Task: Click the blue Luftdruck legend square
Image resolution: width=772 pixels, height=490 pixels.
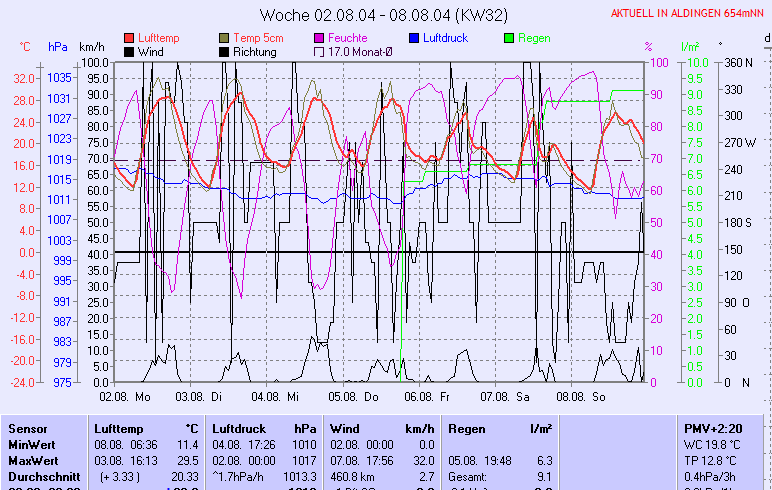Action: point(414,38)
